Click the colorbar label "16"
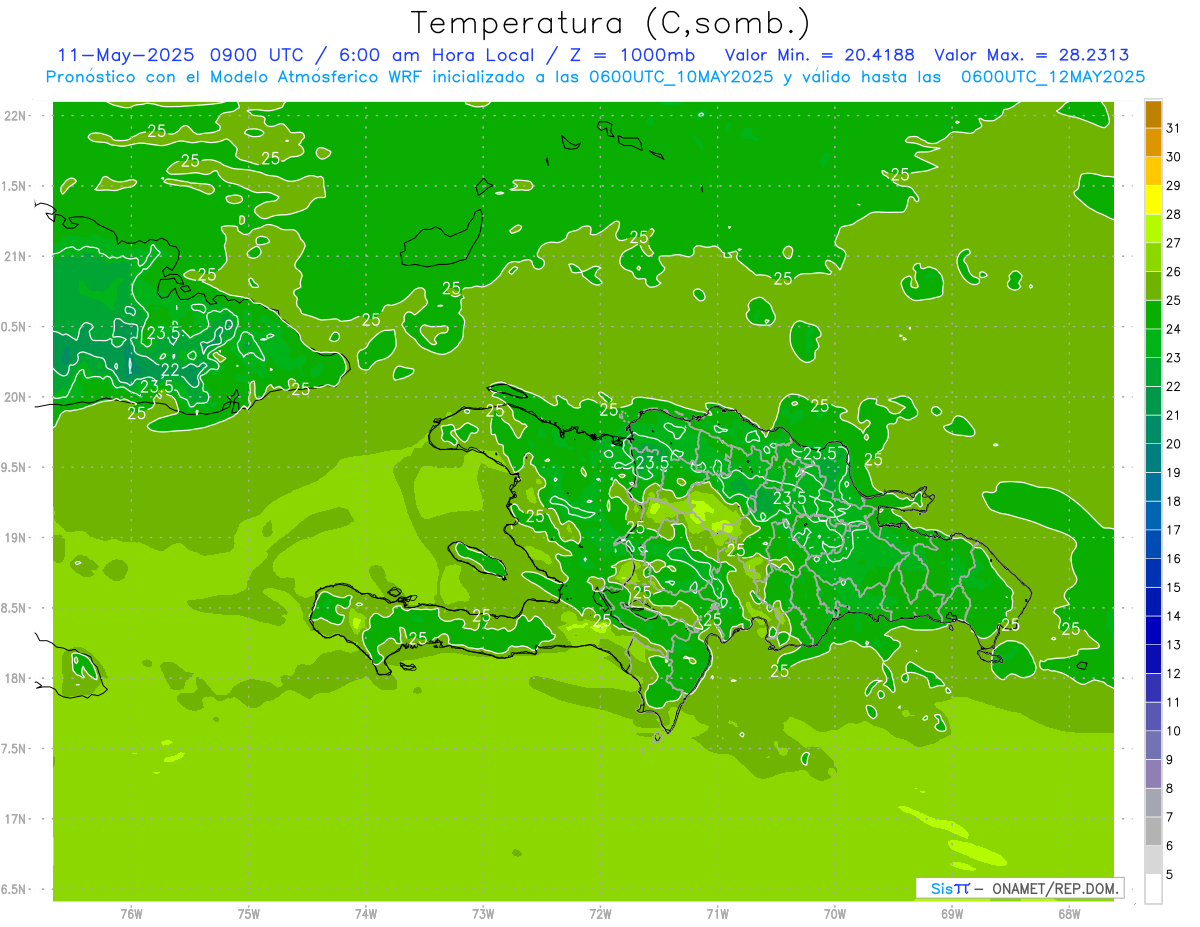Image resolution: width=1200 pixels, height=927 pixels. 1173,559
